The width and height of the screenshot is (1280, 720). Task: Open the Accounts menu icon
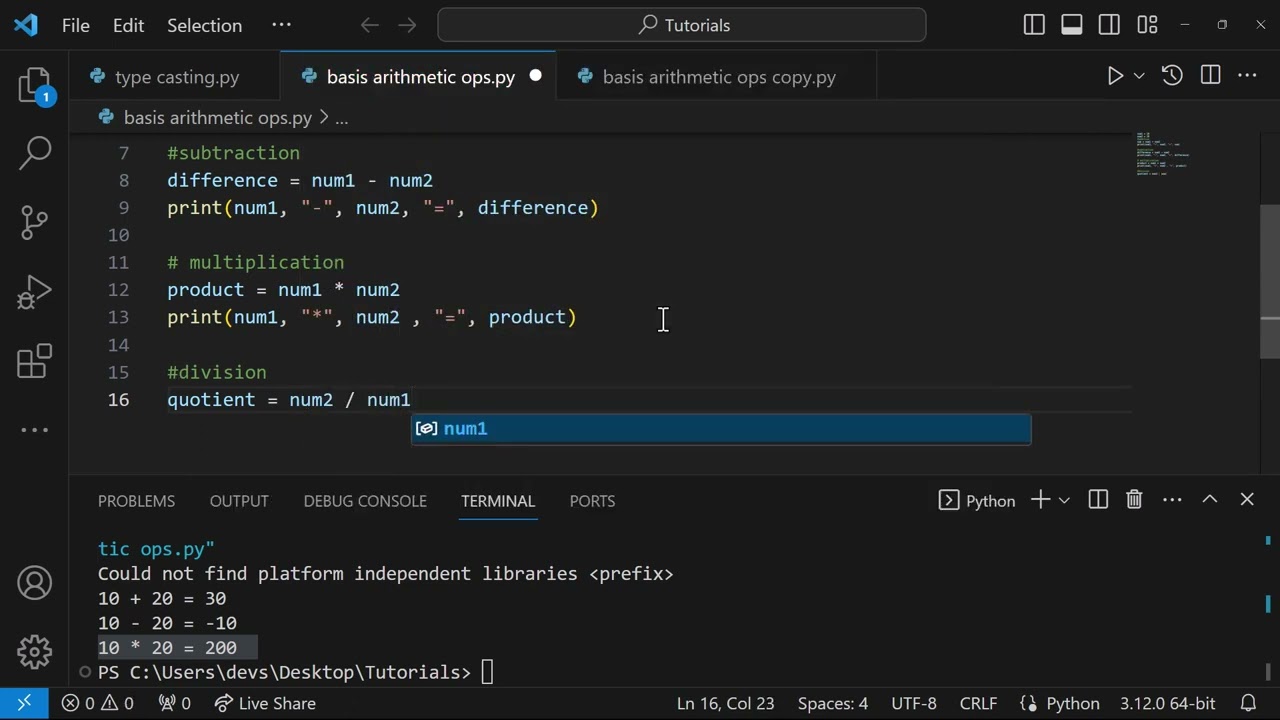point(35,583)
